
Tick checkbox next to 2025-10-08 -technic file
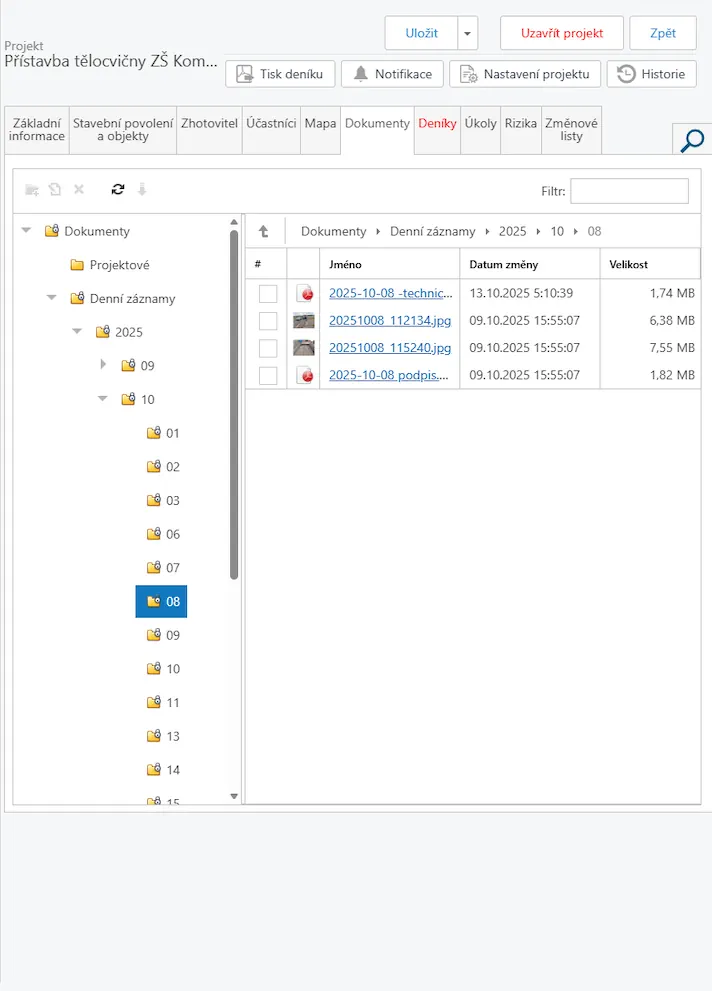coord(268,294)
